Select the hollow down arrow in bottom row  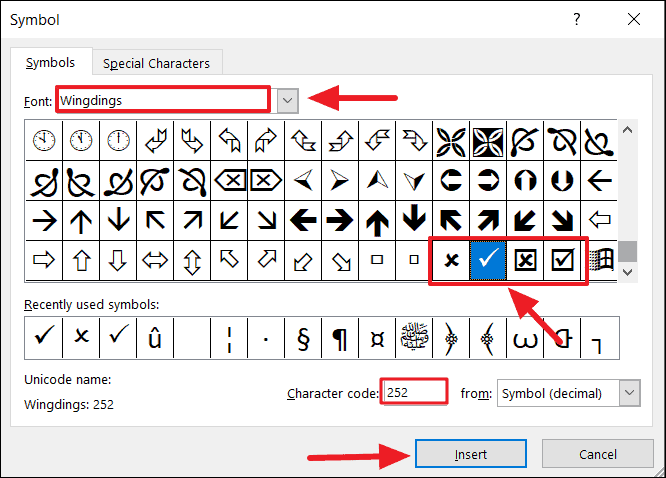(118, 260)
